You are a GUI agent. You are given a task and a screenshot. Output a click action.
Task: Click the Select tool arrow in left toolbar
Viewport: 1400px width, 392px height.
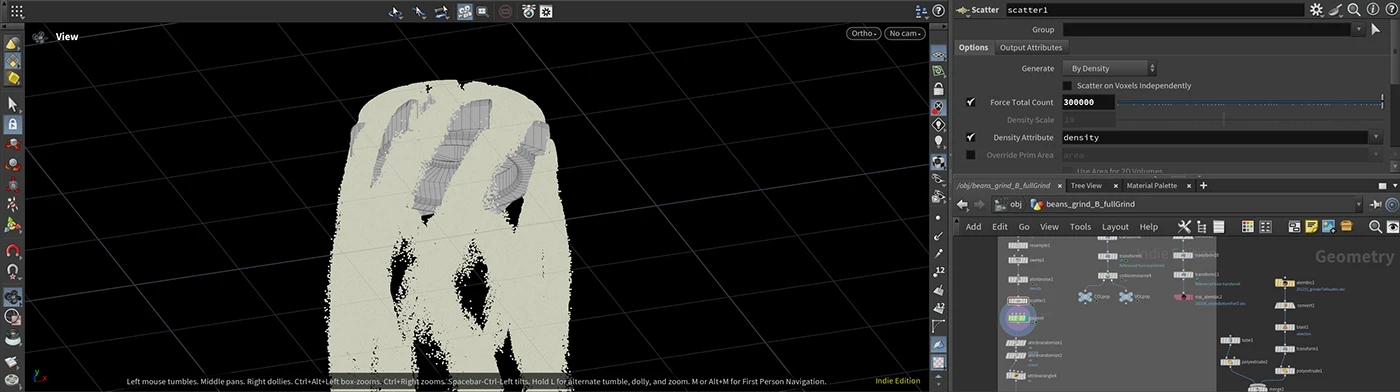click(13, 104)
